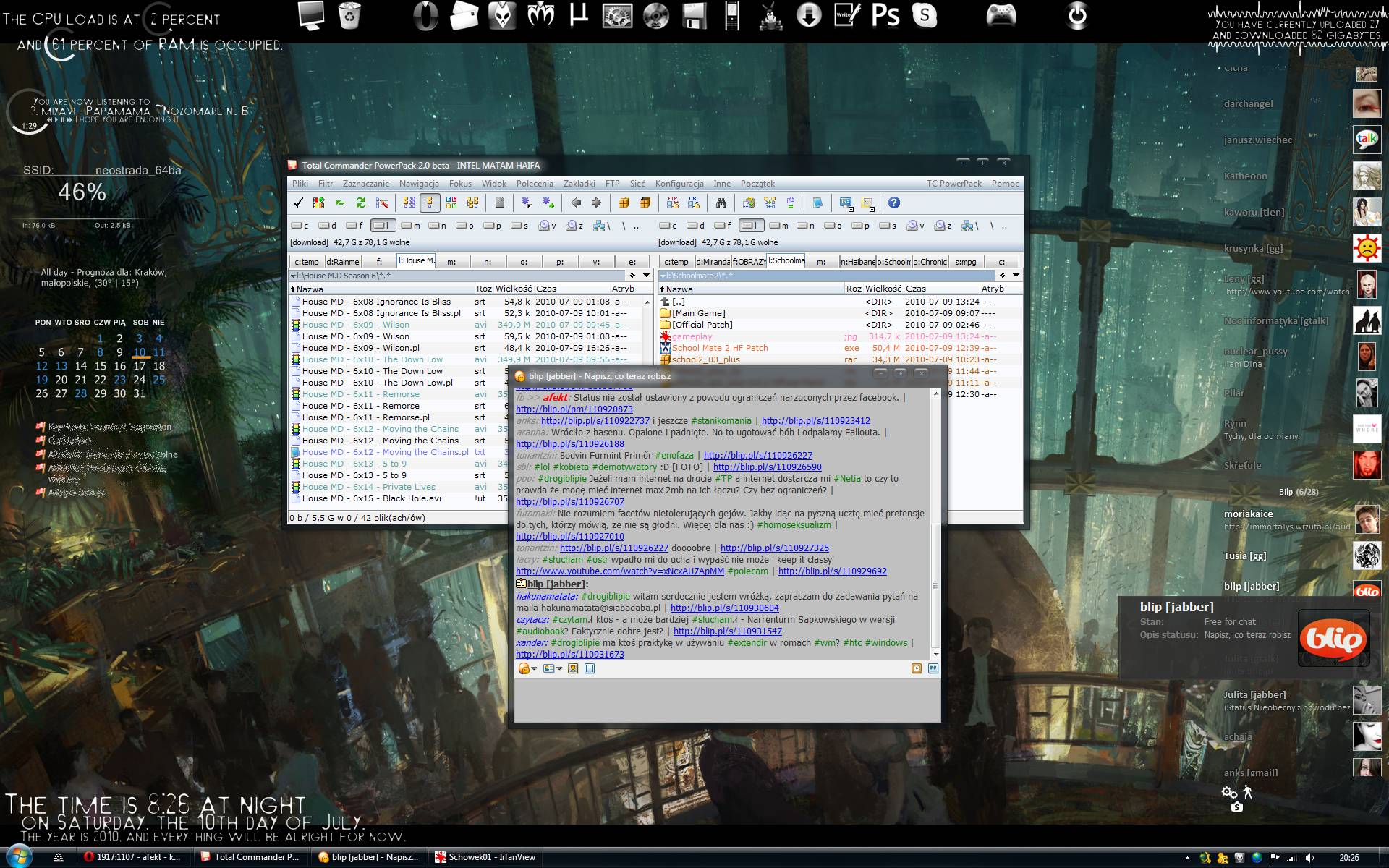Open left panel directory history dropdown arrow
The image size is (1389, 868).
(646, 276)
